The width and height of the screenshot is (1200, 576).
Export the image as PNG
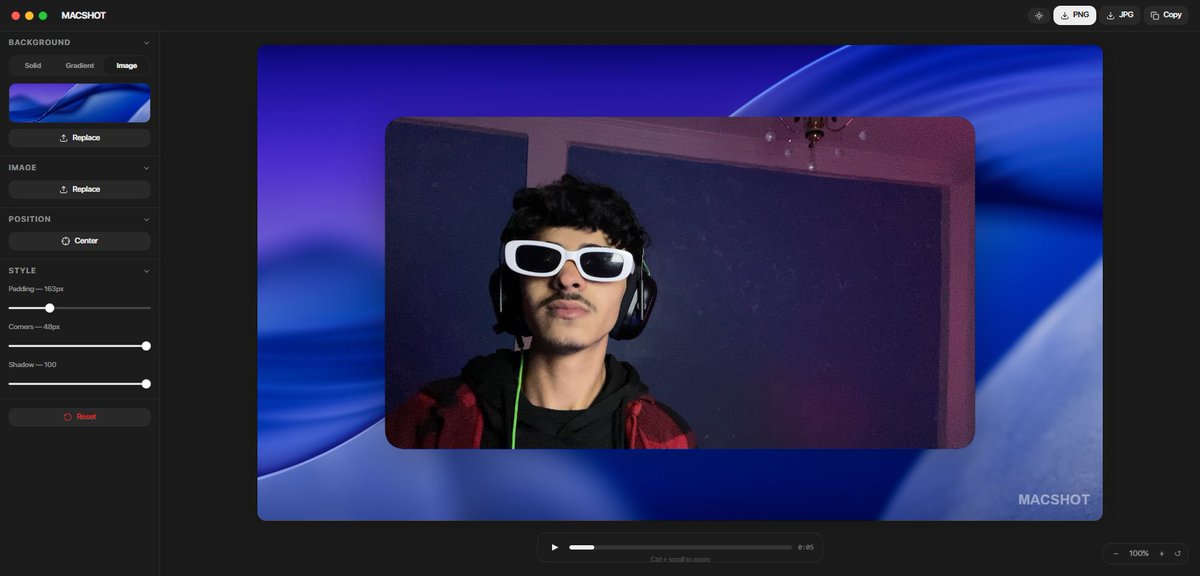pos(1075,15)
